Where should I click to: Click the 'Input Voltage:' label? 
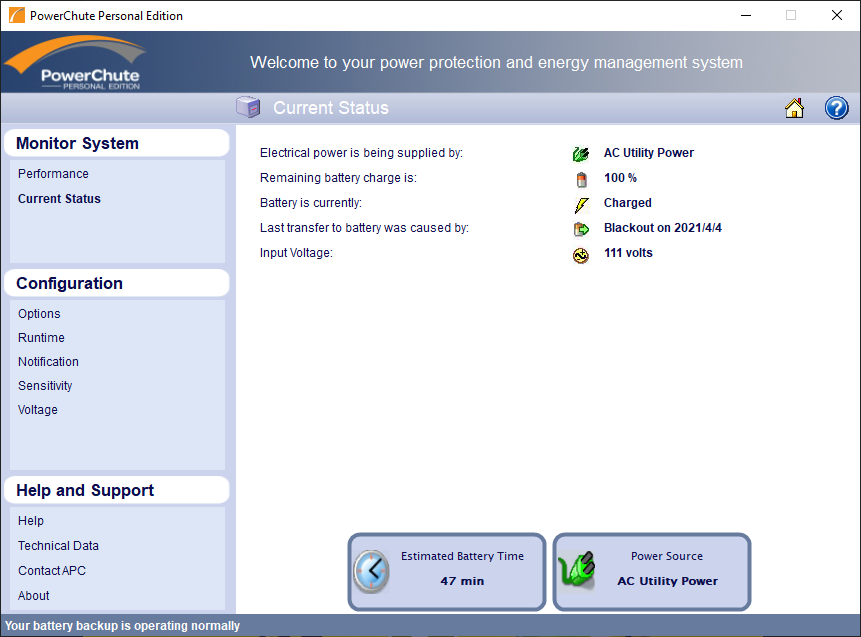point(296,253)
